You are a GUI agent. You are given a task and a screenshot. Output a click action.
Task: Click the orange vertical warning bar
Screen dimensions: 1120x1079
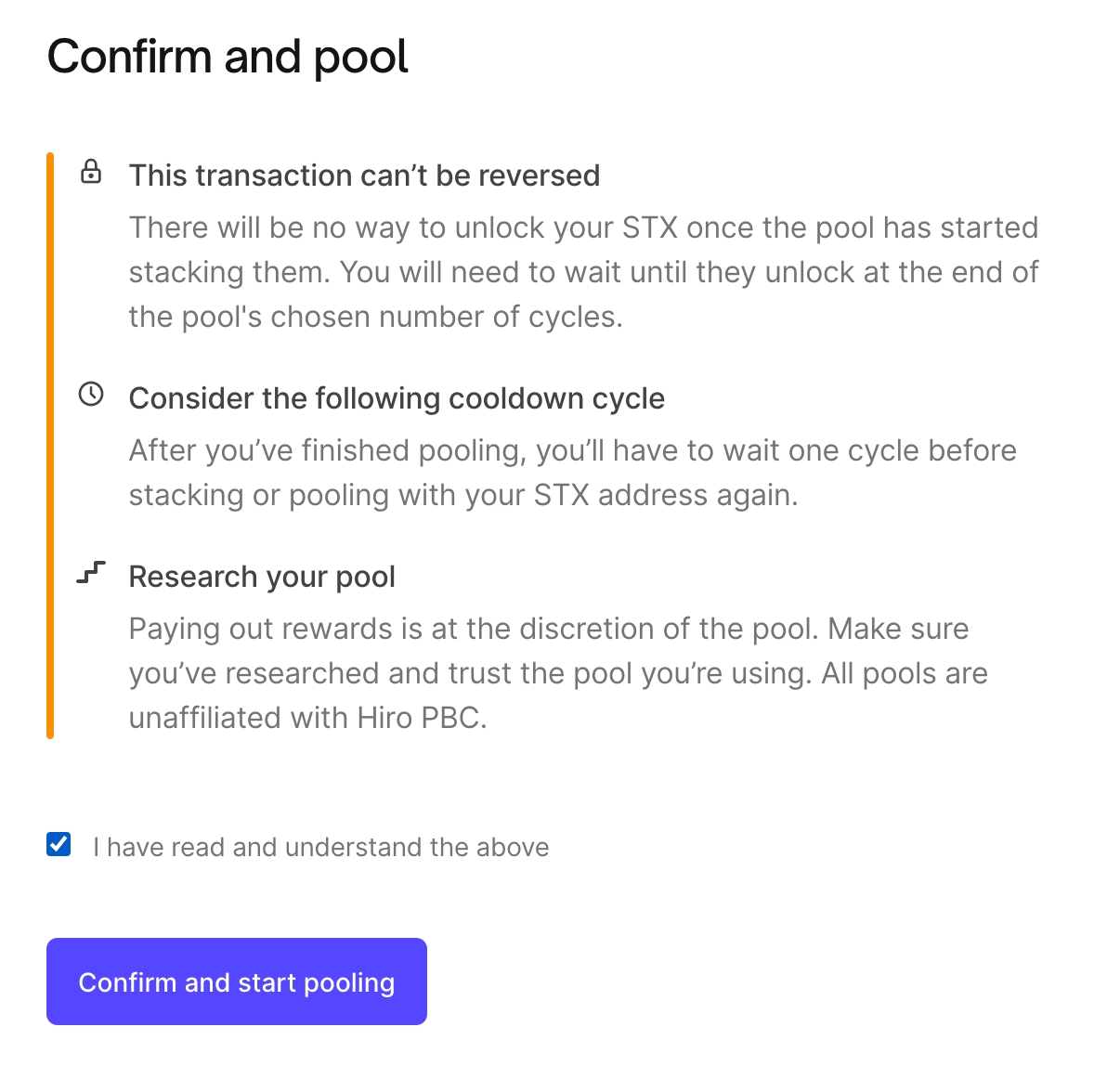tap(50, 446)
